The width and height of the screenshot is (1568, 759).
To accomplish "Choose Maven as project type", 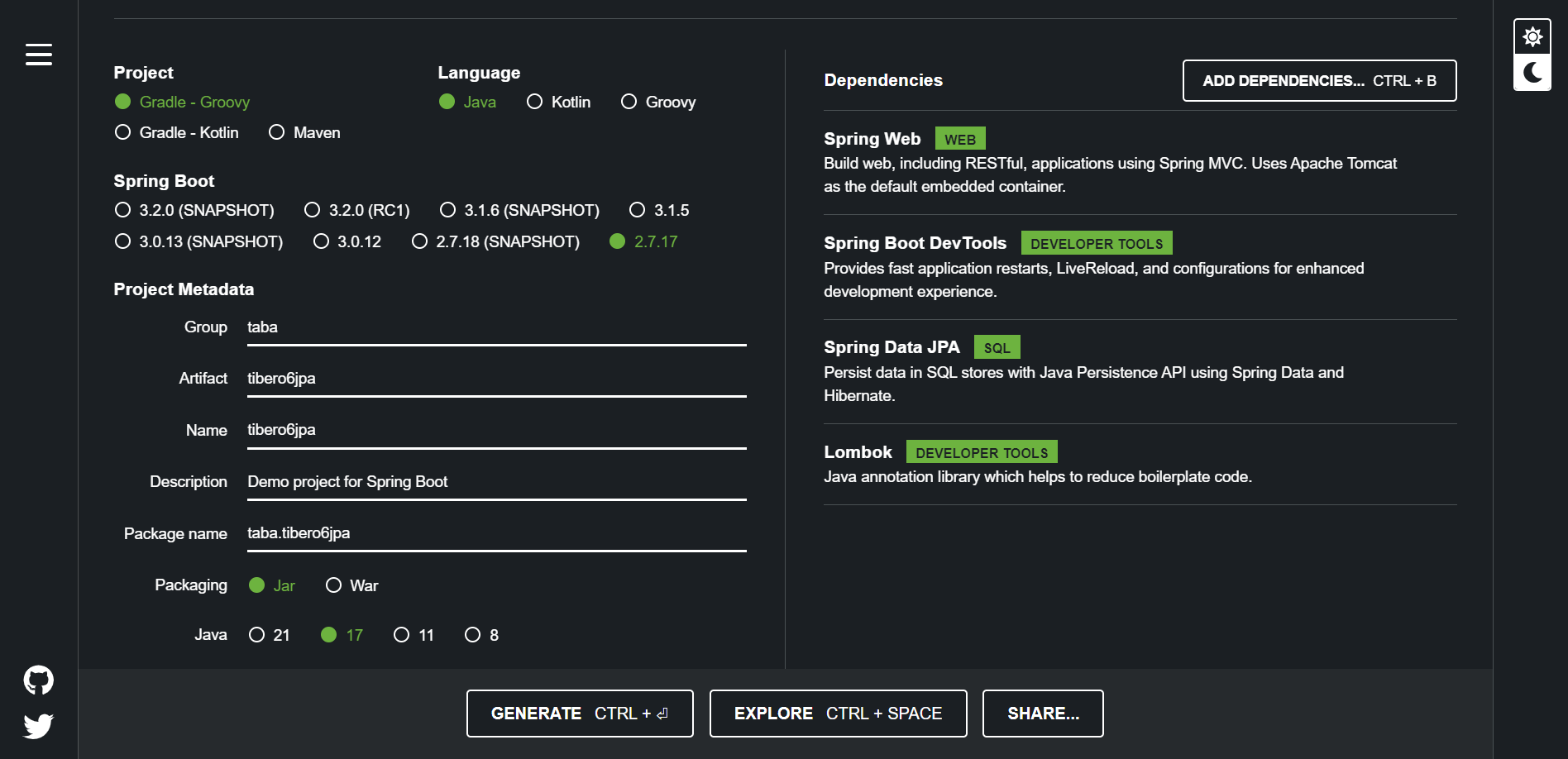I will coord(304,132).
